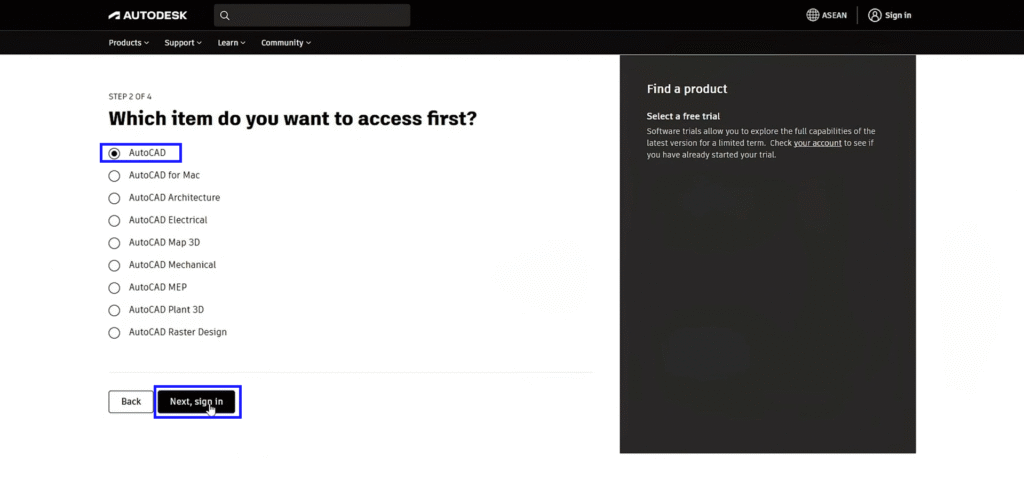Click the user profile sign-in icon
Image resolution: width=1024 pixels, height=479 pixels.
click(875, 15)
